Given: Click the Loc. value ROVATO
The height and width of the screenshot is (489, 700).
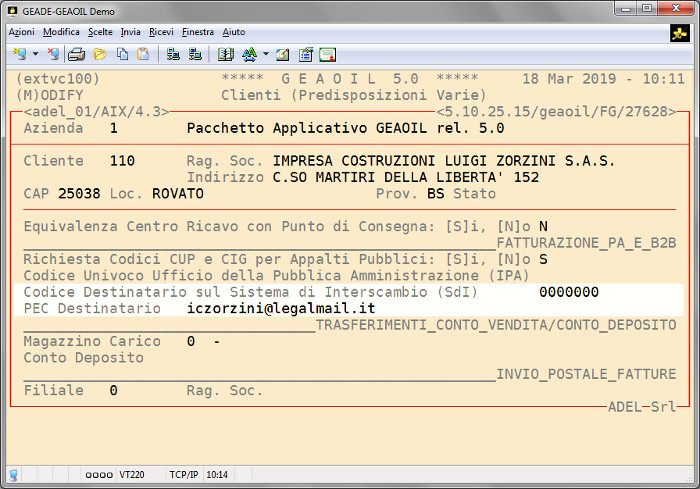Looking at the screenshot, I should [178, 194].
